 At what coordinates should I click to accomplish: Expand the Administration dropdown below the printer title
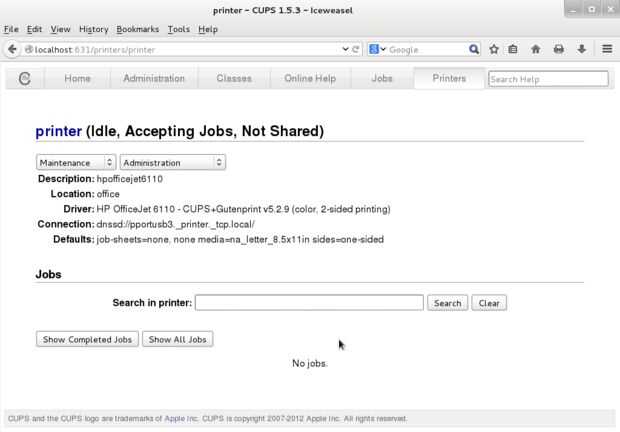coord(172,162)
